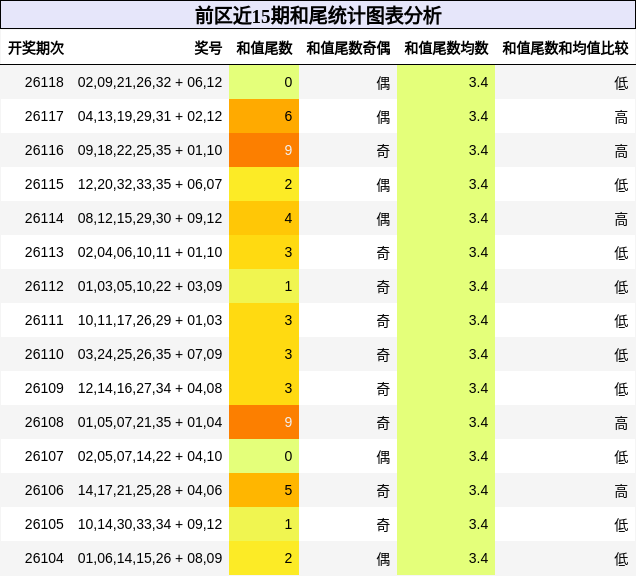Click issue number 26118
Viewport: 636px width, 576px height.
[44, 82]
